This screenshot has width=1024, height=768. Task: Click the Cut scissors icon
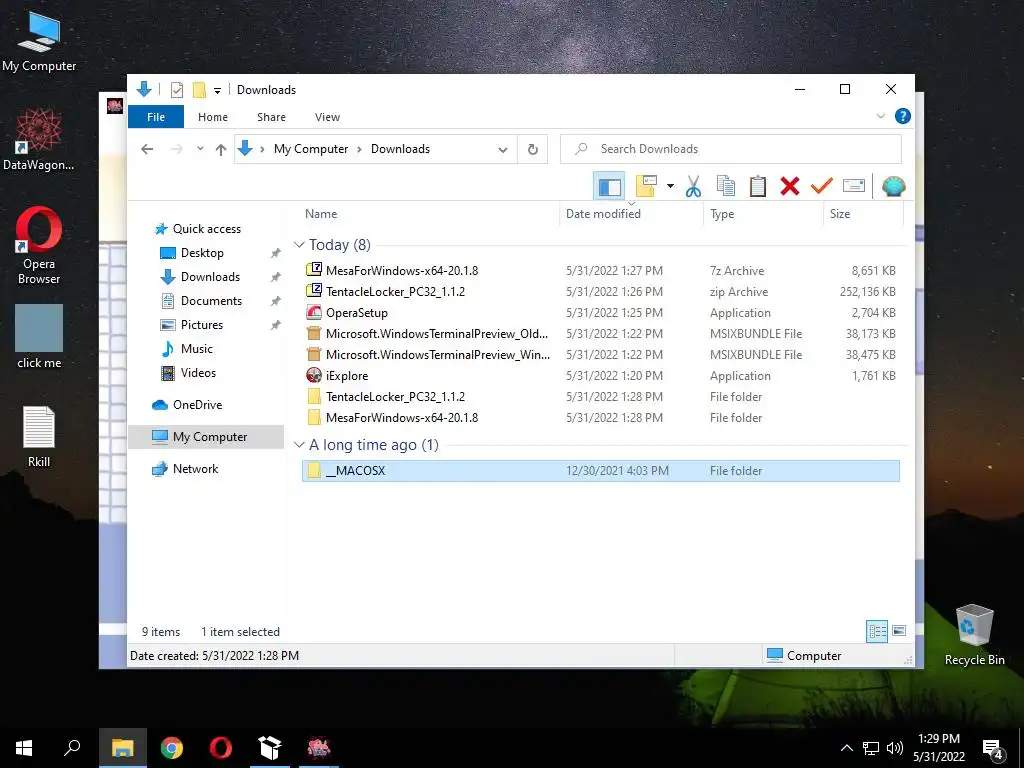[x=693, y=187]
